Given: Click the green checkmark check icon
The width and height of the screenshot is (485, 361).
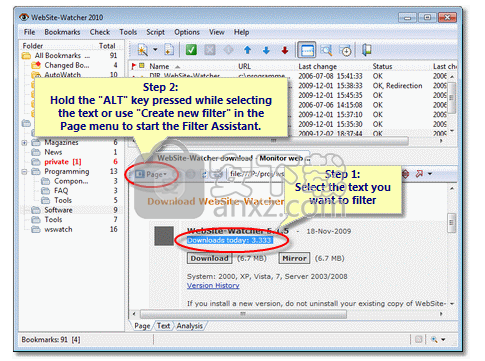Looking at the screenshot, I should [x=191, y=50].
